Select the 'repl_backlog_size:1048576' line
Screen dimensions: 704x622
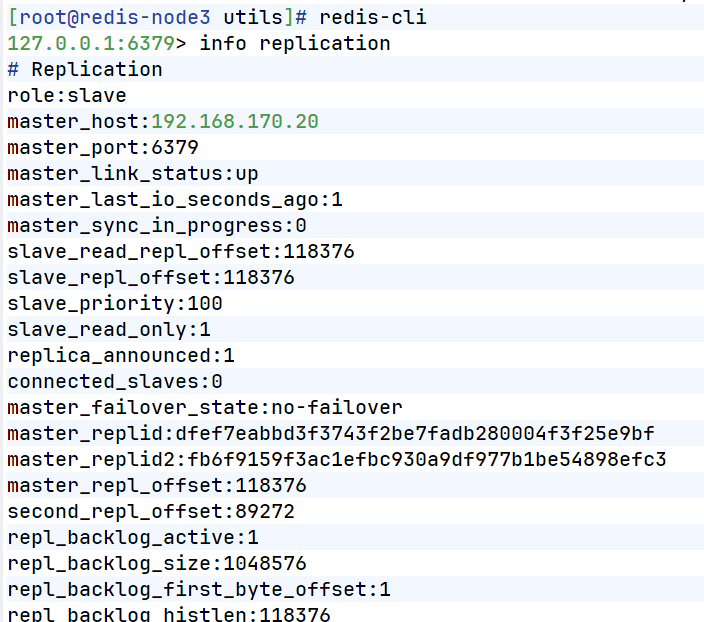point(157,565)
